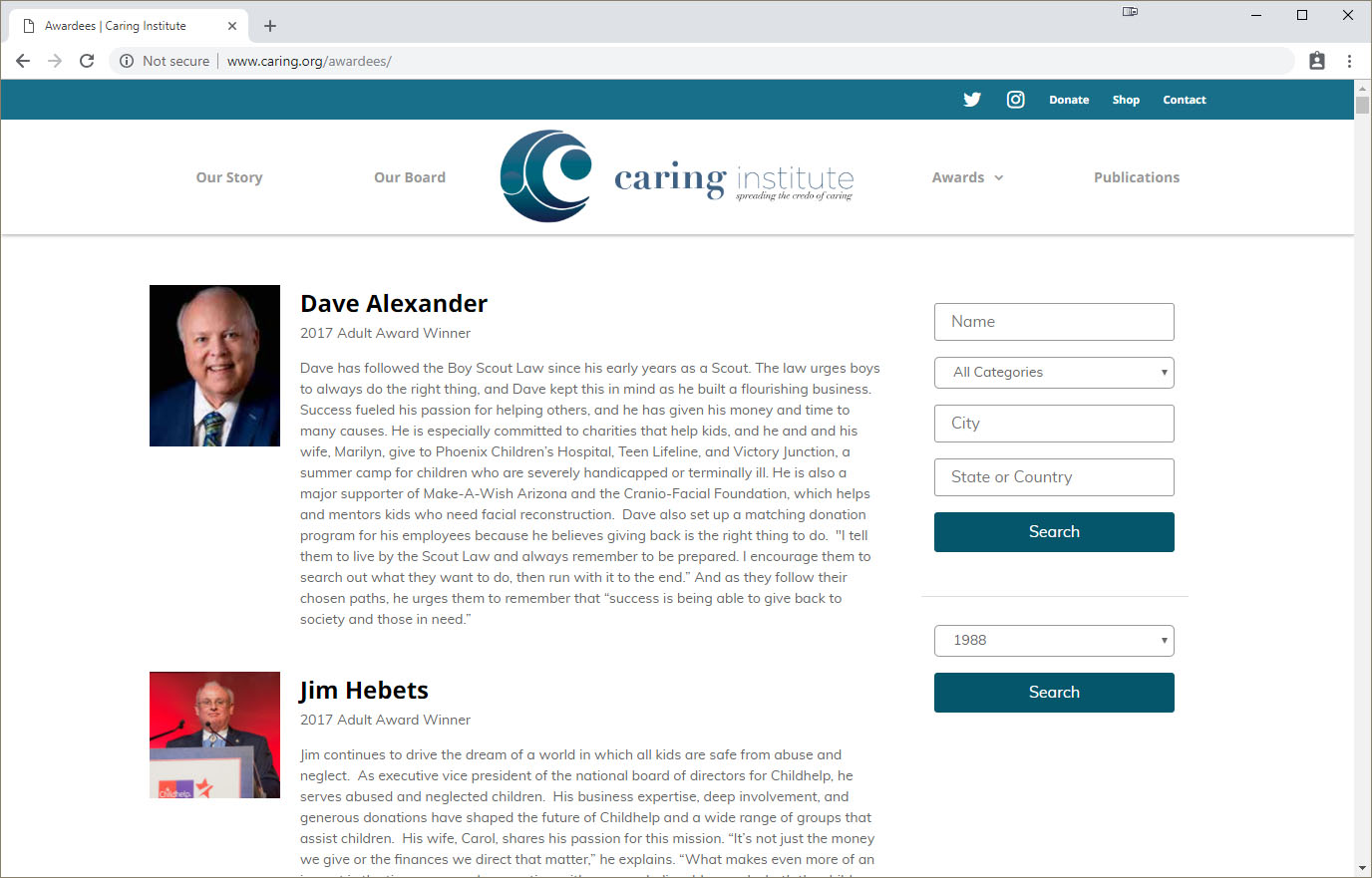Click the Caring Institute logo
This screenshot has width=1372, height=878.
pos(676,176)
